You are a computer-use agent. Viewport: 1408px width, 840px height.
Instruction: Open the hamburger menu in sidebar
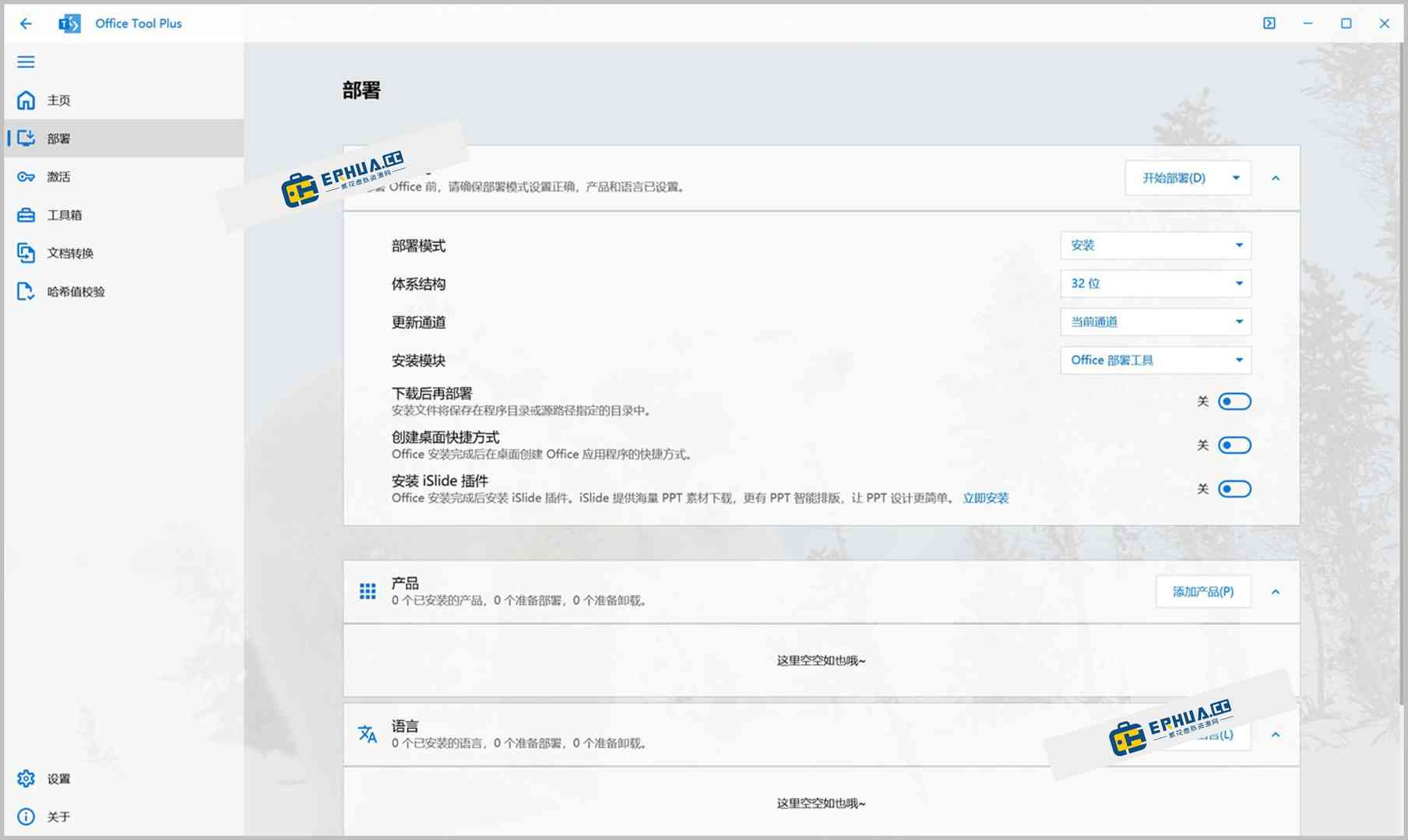[26, 62]
